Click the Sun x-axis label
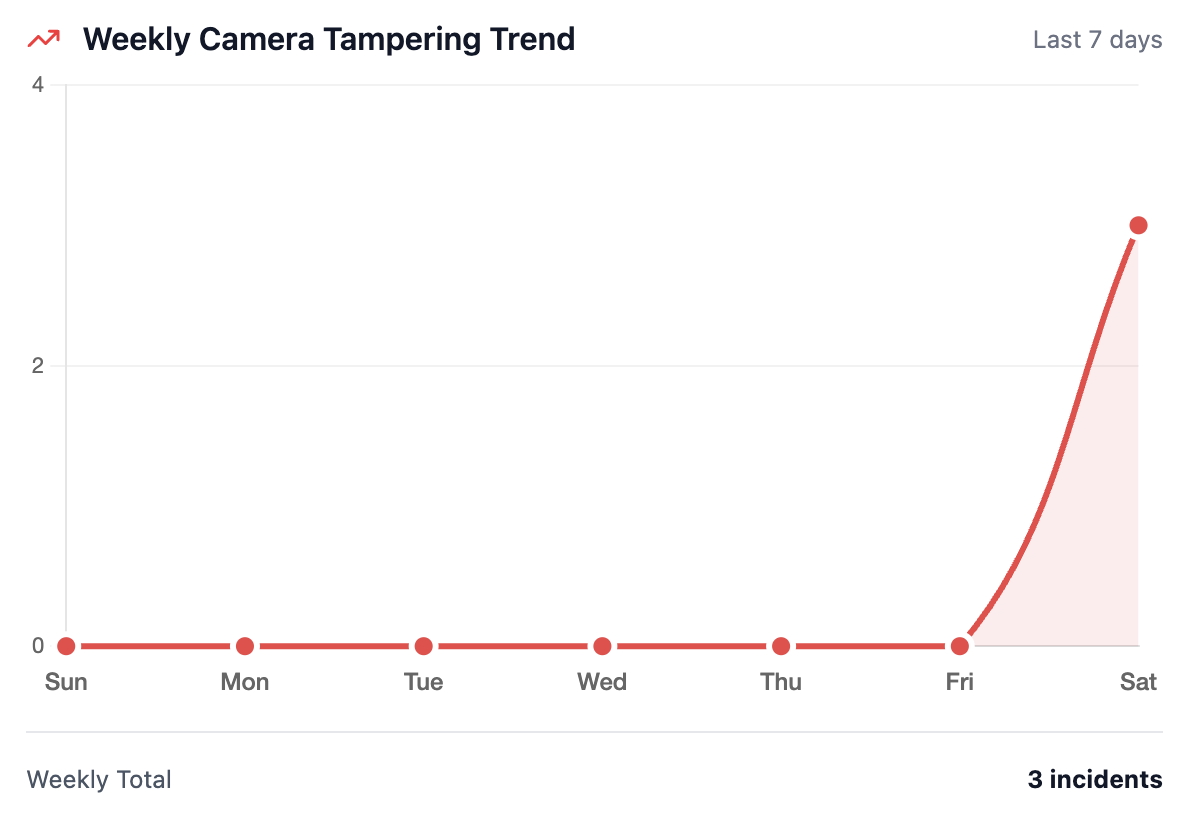Screen dimensions: 1192x818 pos(66,682)
